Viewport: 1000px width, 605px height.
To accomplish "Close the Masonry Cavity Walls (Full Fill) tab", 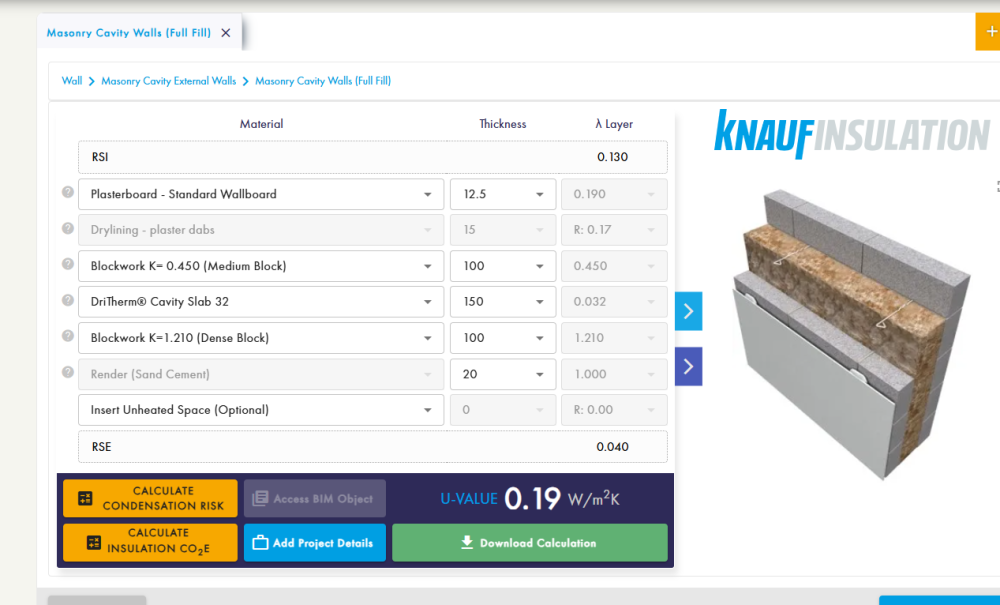I will [x=226, y=33].
